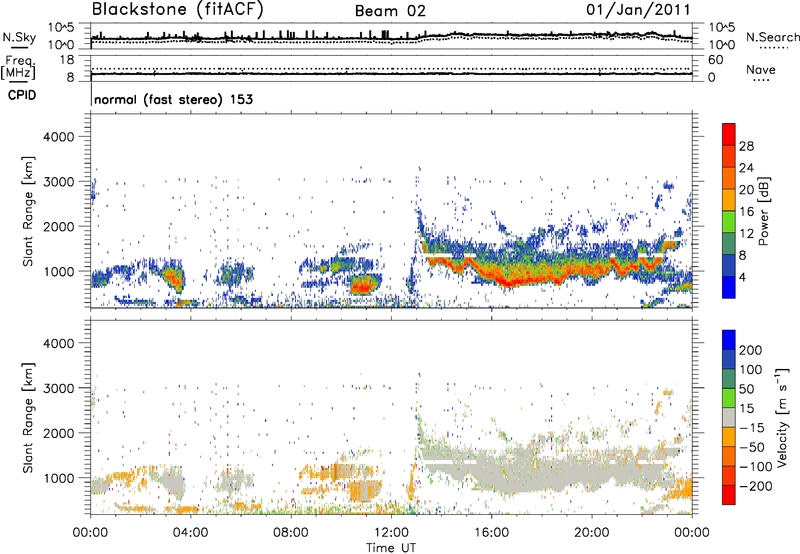Click the orange power patch near 11:00
Image resolution: width=800 pixels, height=554 pixels.
[x=363, y=285]
